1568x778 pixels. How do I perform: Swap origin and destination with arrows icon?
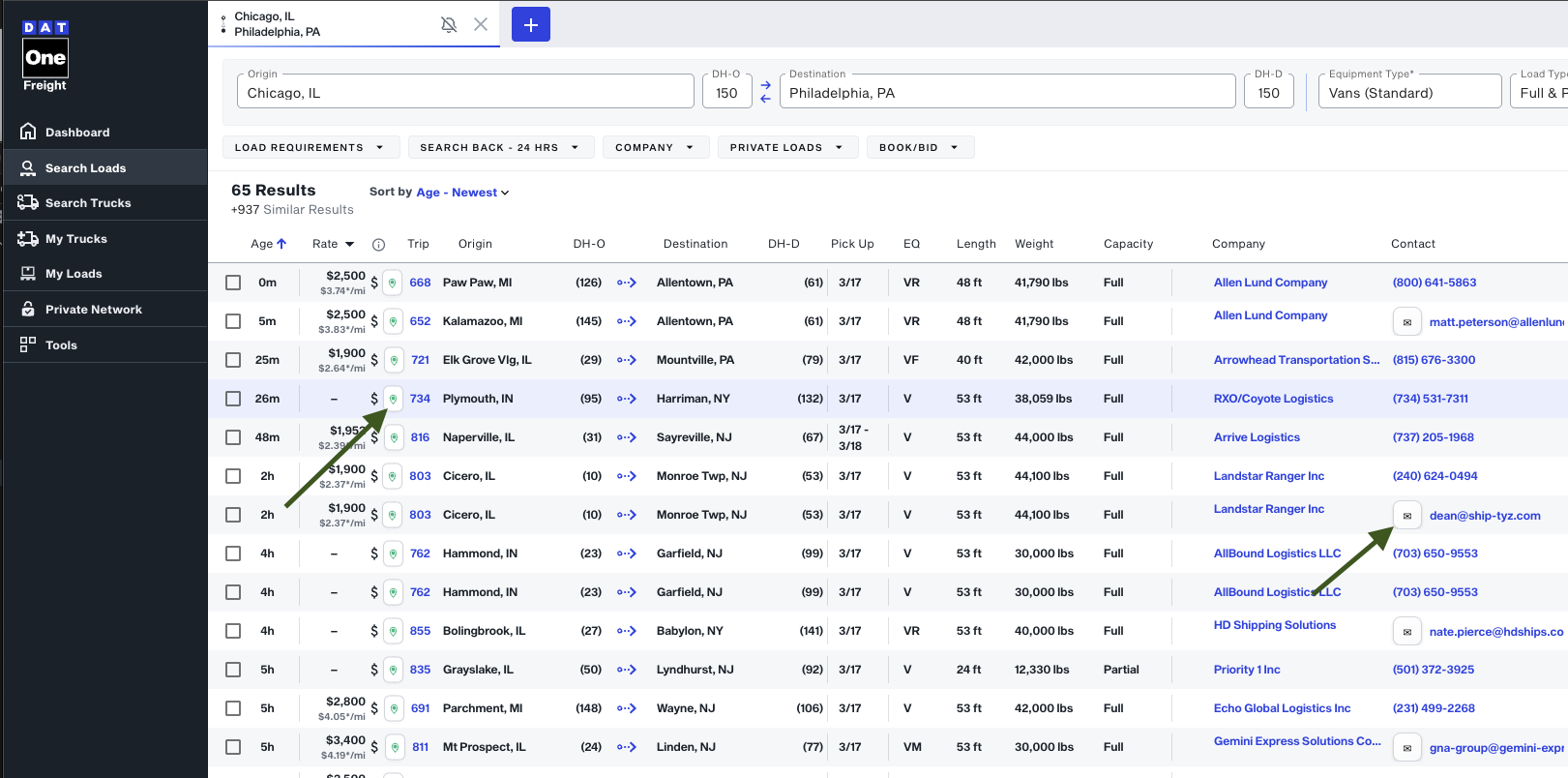(765, 92)
